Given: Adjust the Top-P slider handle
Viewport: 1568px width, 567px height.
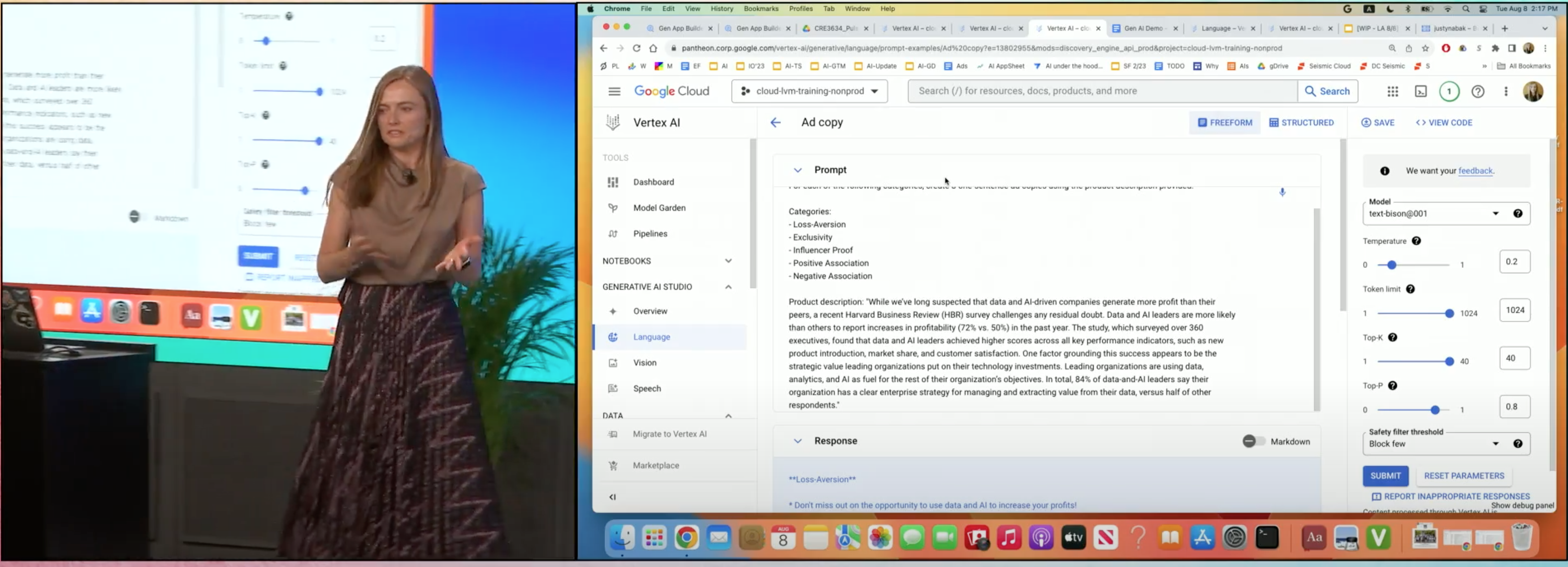Looking at the screenshot, I should pos(1435,410).
